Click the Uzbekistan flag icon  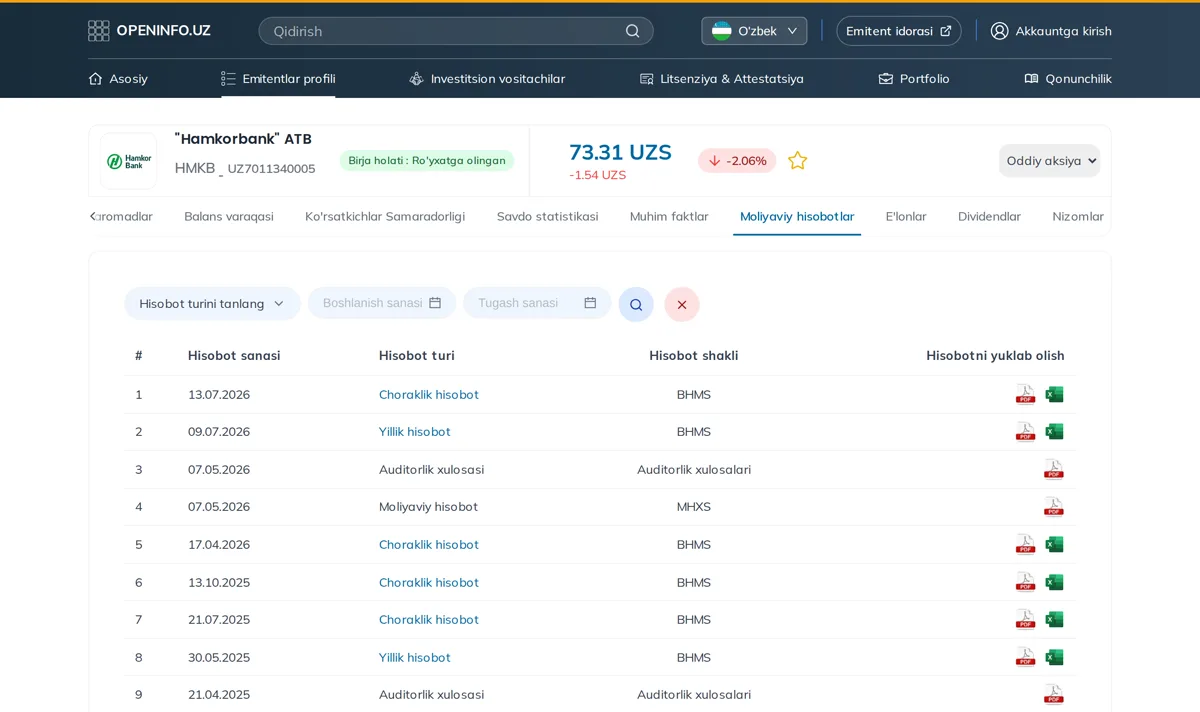click(721, 31)
